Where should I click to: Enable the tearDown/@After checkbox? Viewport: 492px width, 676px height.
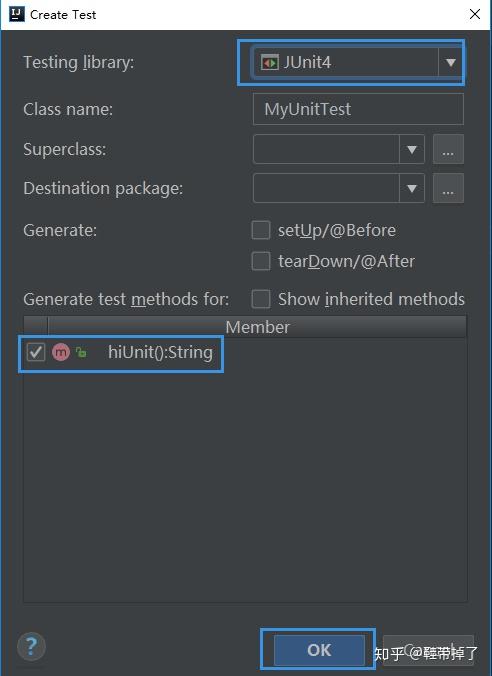pos(261,261)
